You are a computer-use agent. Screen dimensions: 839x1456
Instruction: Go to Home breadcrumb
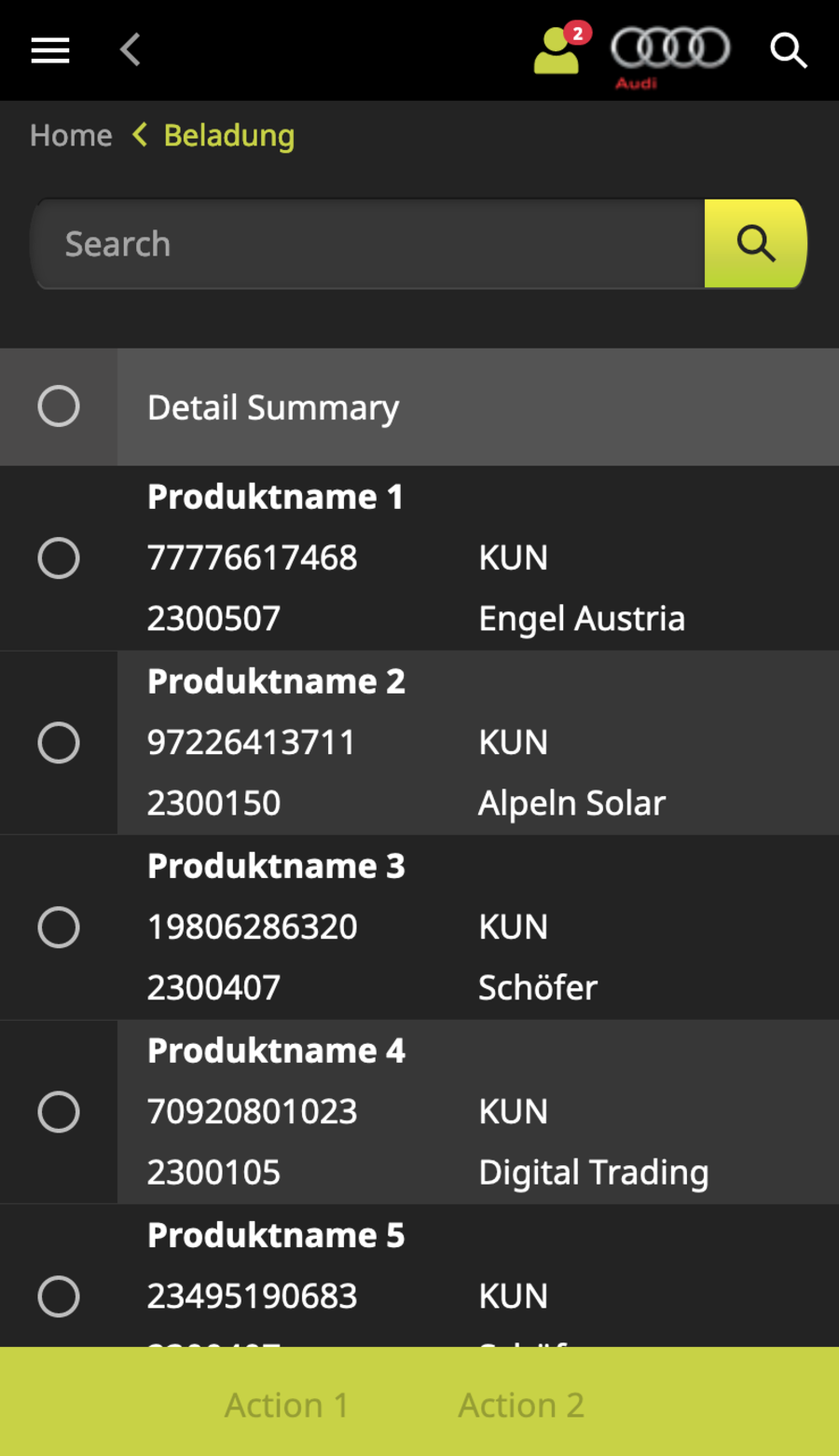(71, 136)
